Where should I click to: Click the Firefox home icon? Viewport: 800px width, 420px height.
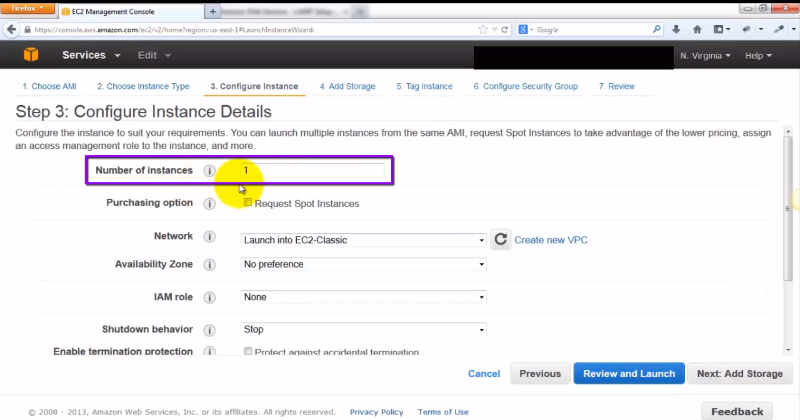(697, 30)
